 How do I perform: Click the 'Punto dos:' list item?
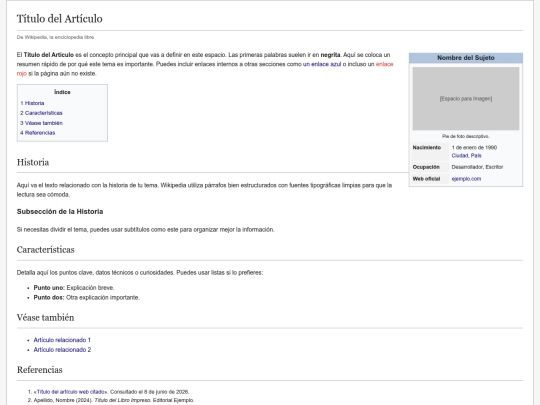[x=86, y=298]
